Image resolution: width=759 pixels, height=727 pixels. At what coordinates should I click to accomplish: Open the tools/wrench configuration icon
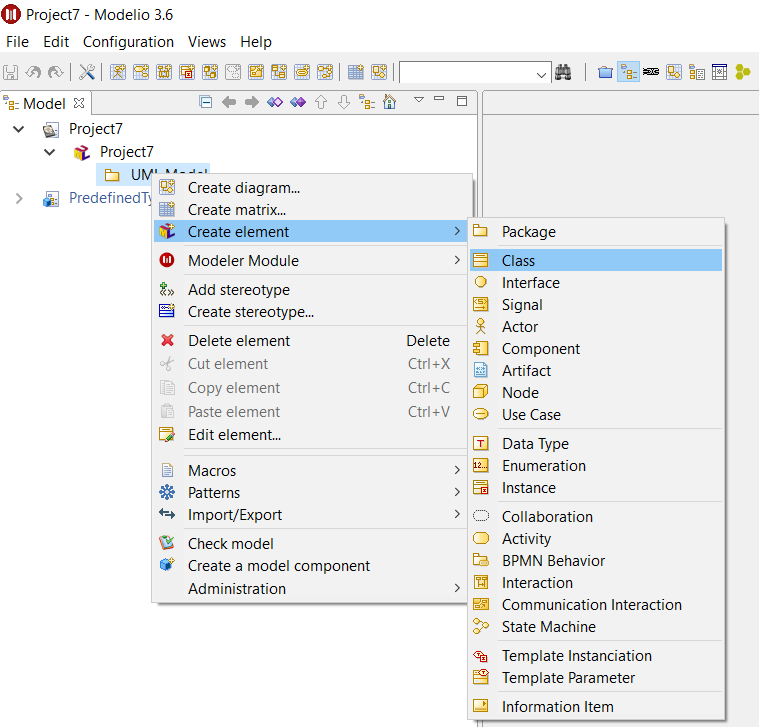click(x=87, y=73)
